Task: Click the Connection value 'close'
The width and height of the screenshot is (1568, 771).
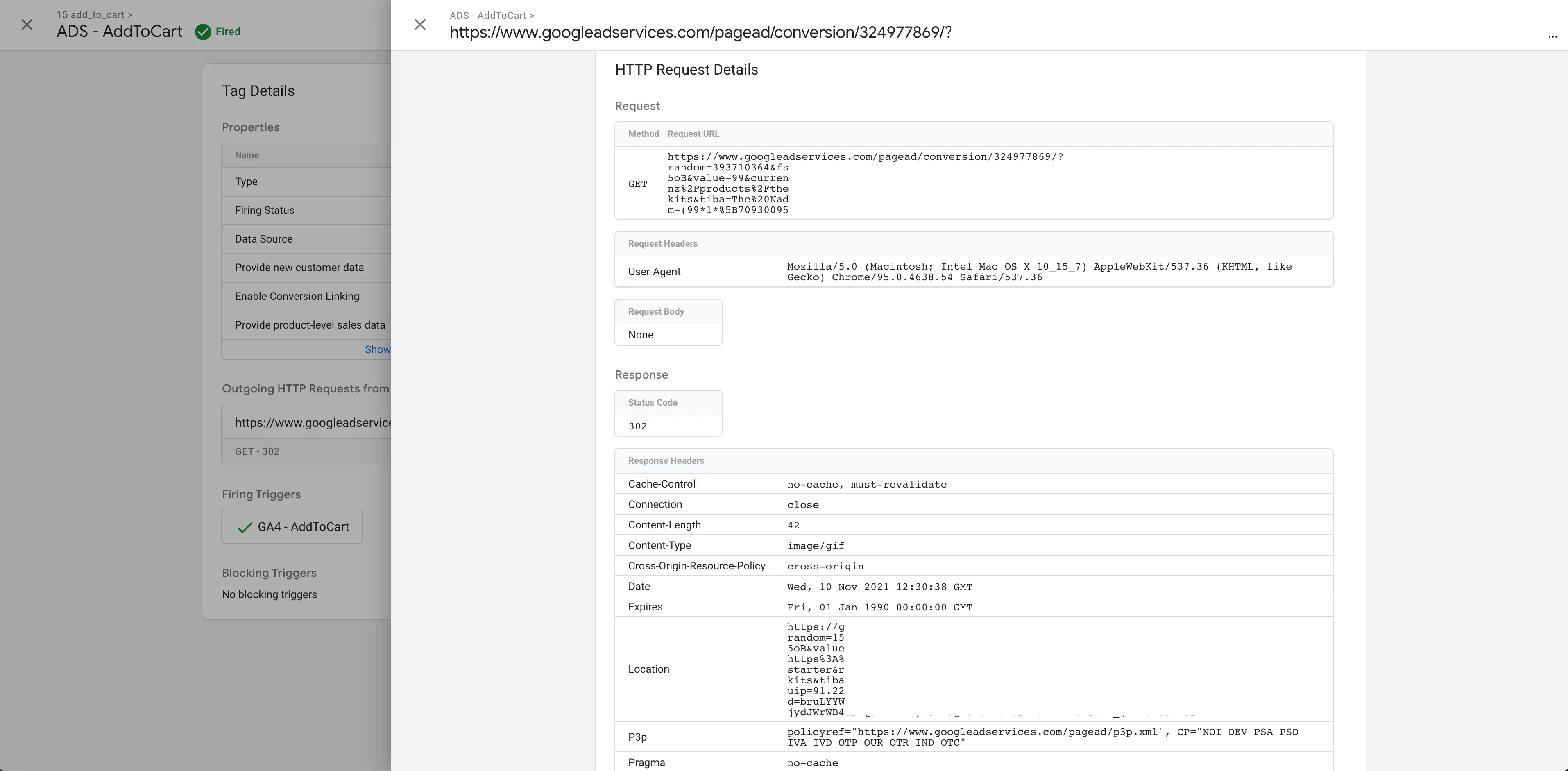Action: pos(803,505)
